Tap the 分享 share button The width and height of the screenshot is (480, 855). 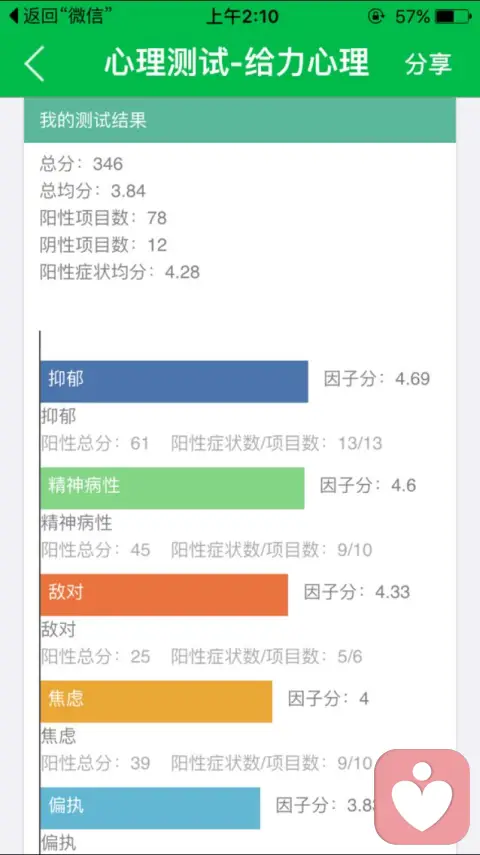(x=428, y=64)
